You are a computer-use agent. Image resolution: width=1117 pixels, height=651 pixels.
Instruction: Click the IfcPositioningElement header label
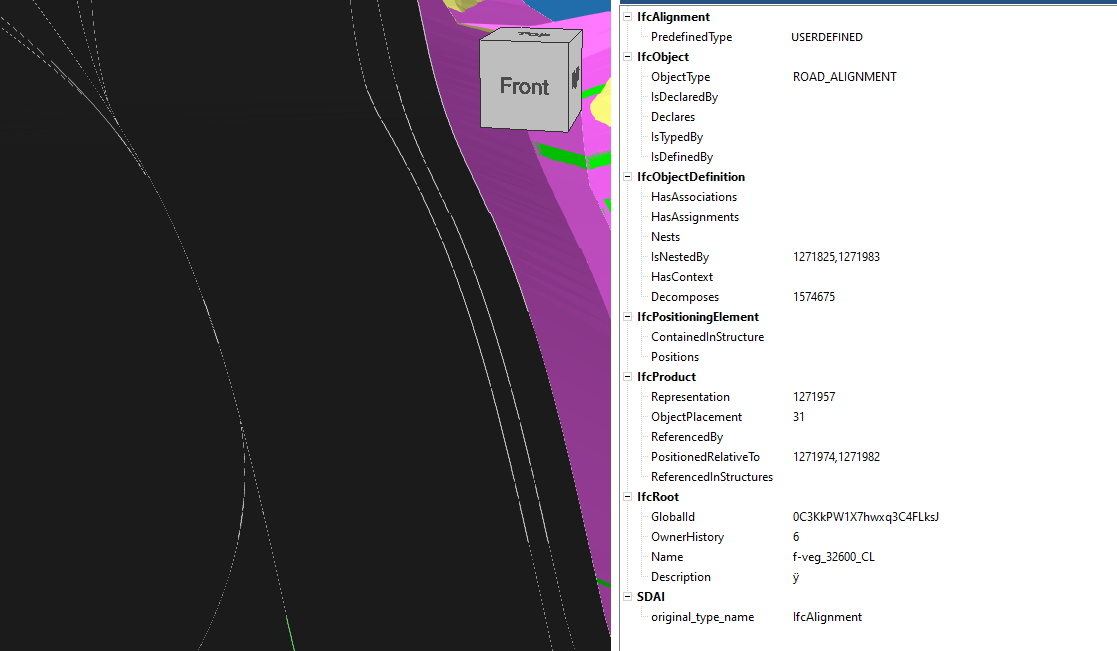(698, 316)
